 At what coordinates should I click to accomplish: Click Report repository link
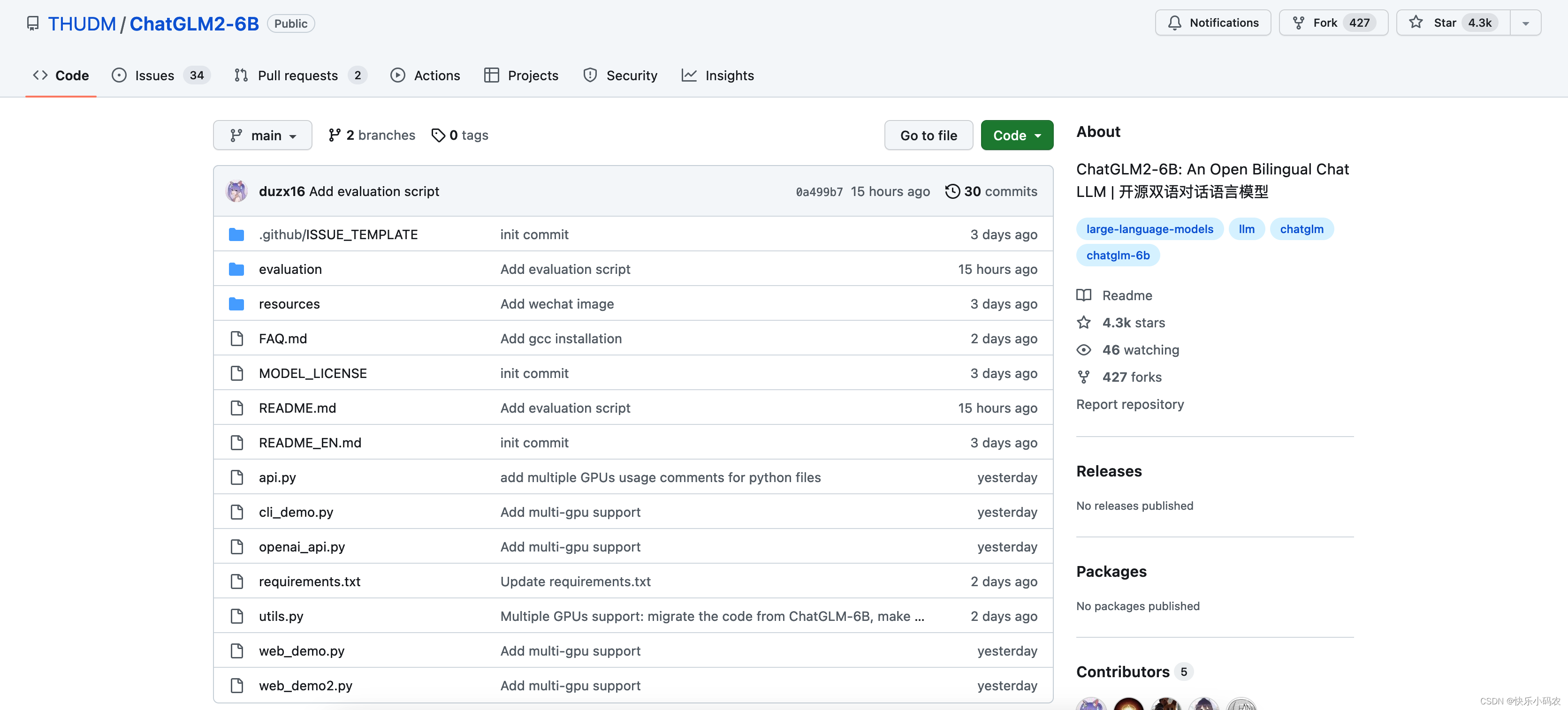pyautogui.click(x=1130, y=405)
